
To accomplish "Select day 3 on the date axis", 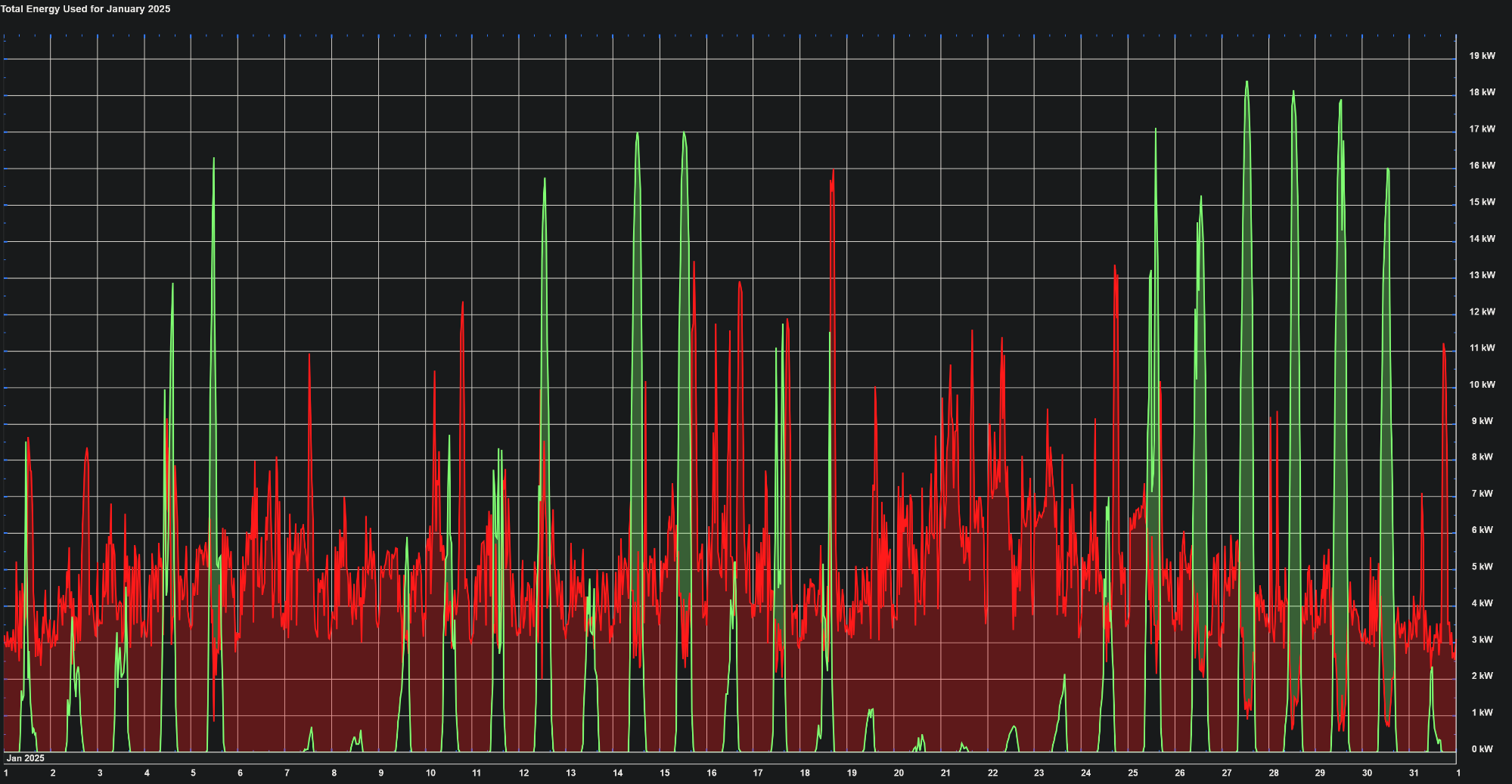I will pos(100,773).
